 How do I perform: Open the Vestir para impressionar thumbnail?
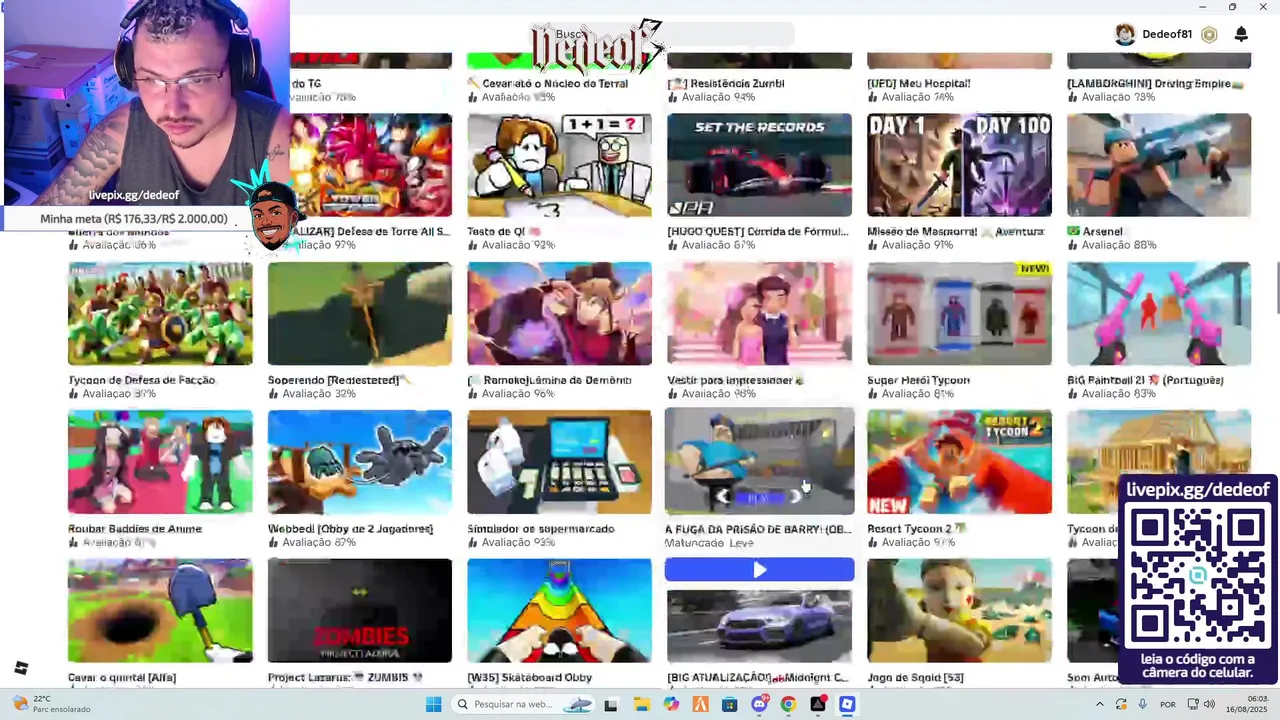coord(759,314)
